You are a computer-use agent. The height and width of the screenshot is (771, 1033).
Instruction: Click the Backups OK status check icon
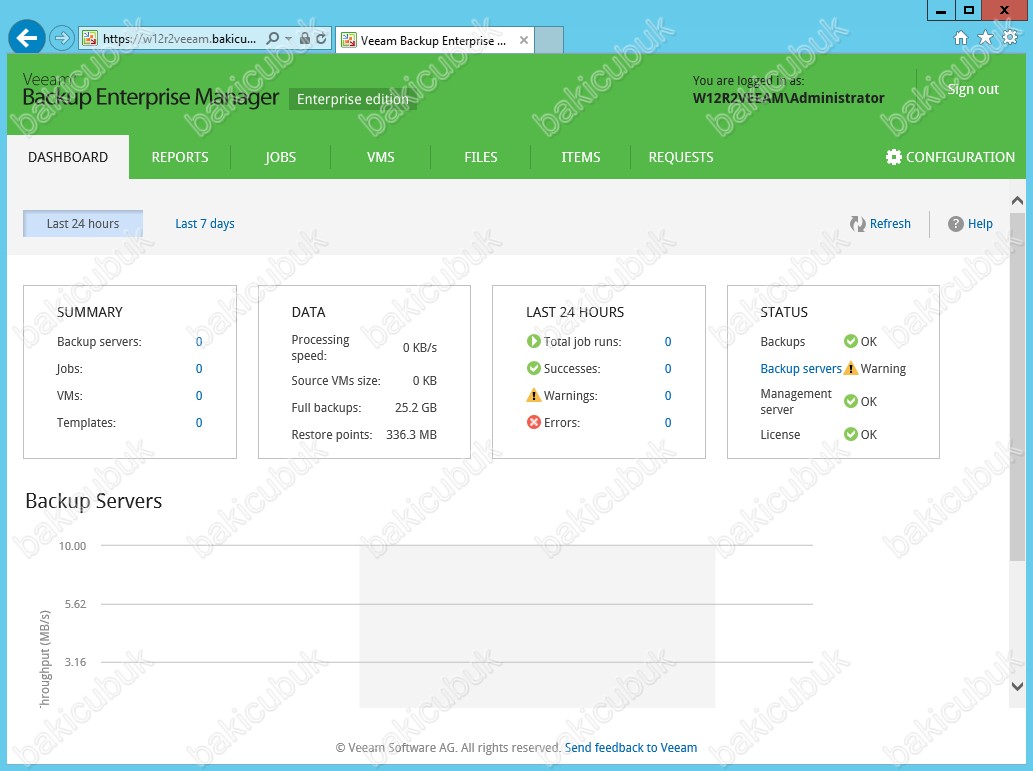click(x=851, y=341)
